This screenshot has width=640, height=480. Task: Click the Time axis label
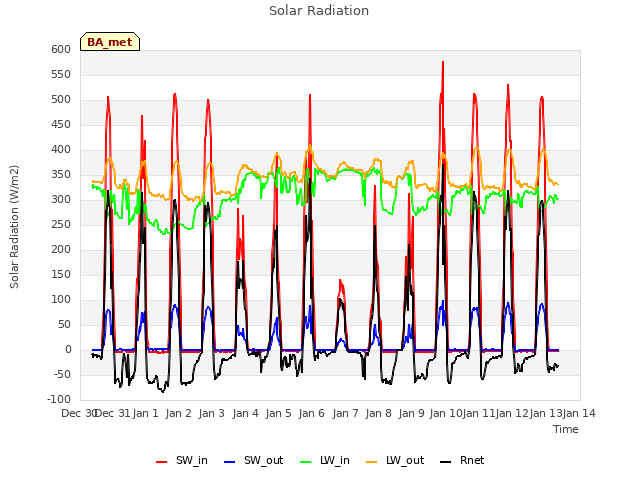click(x=566, y=429)
